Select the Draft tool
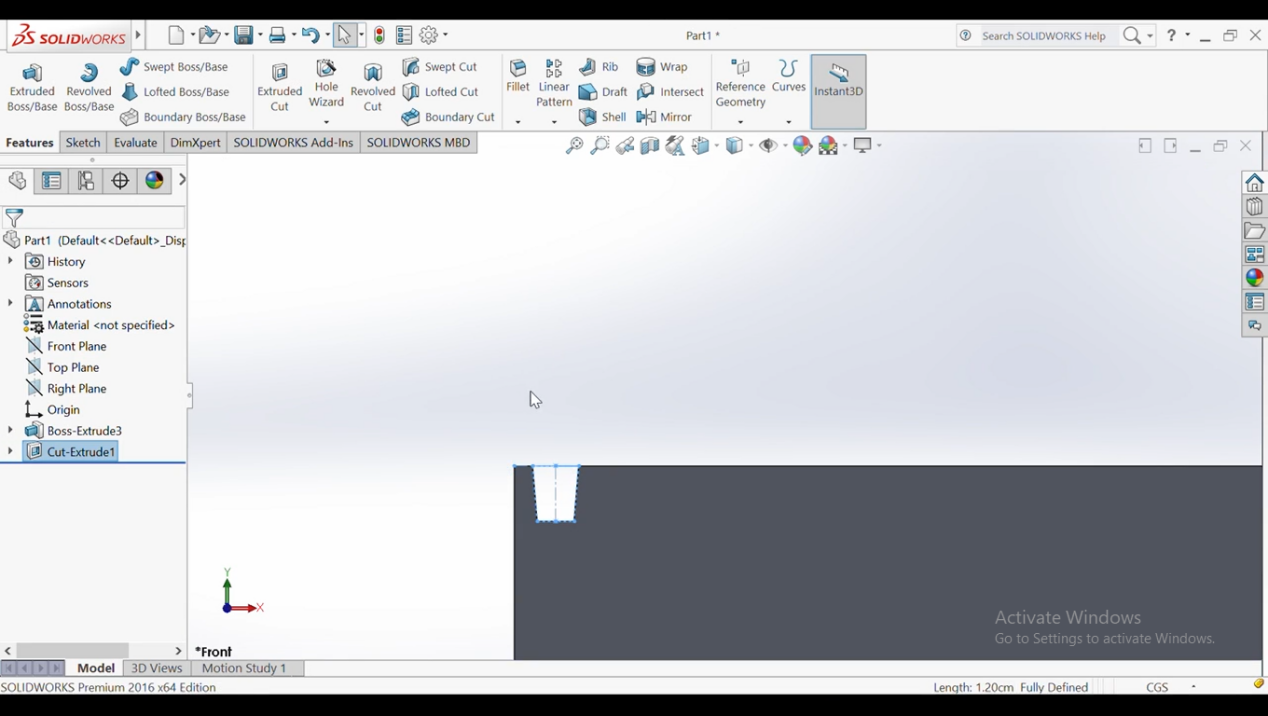The height and width of the screenshot is (716, 1268). click(x=603, y=92)
